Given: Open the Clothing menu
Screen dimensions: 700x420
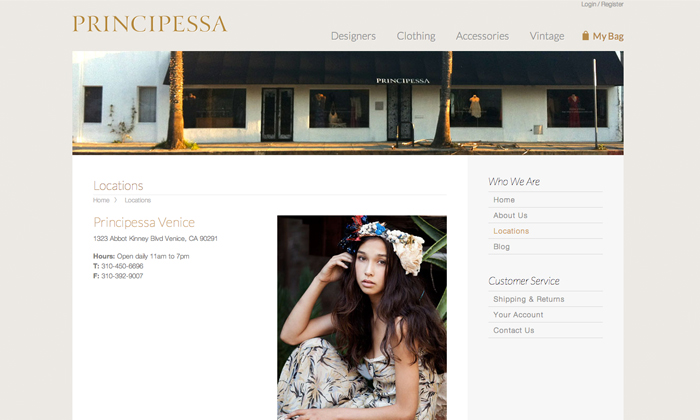Looking at the screenshot, I should pos(416,36).
